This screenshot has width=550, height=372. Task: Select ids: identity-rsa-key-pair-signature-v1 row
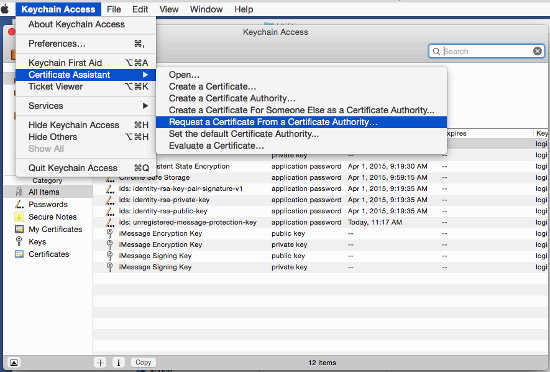click(321, 189)
